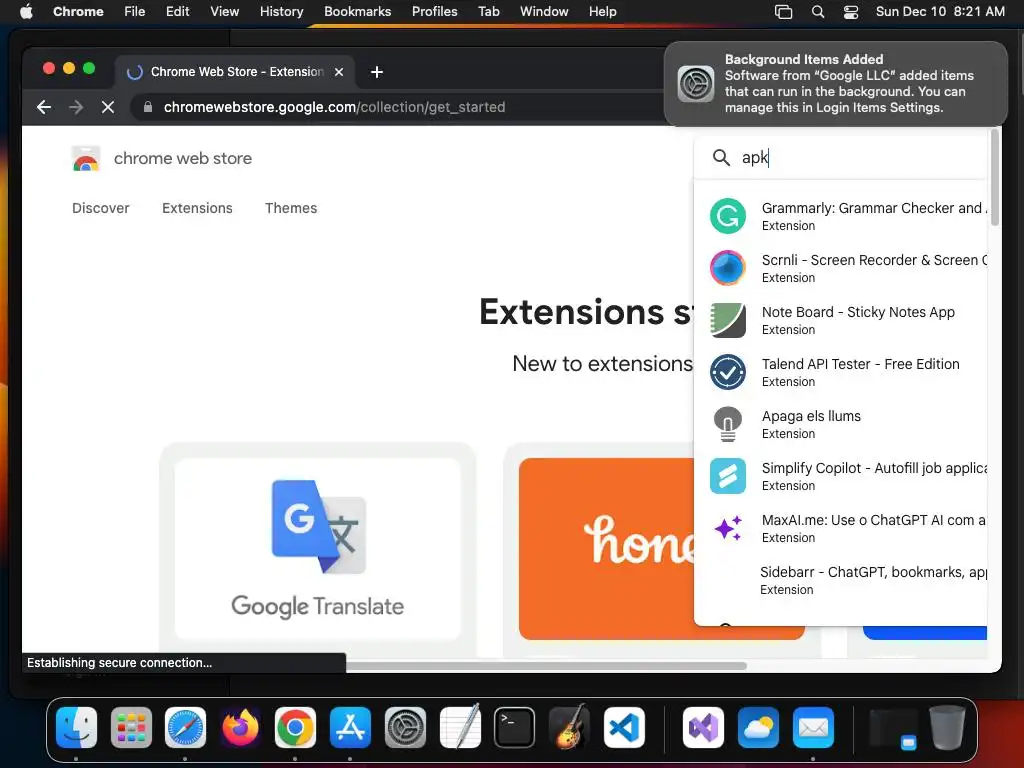The width and height of the screenshot is (1024, 768).
Task: Select Grammarly extension icon in suggestions
Action: point(728,216)
